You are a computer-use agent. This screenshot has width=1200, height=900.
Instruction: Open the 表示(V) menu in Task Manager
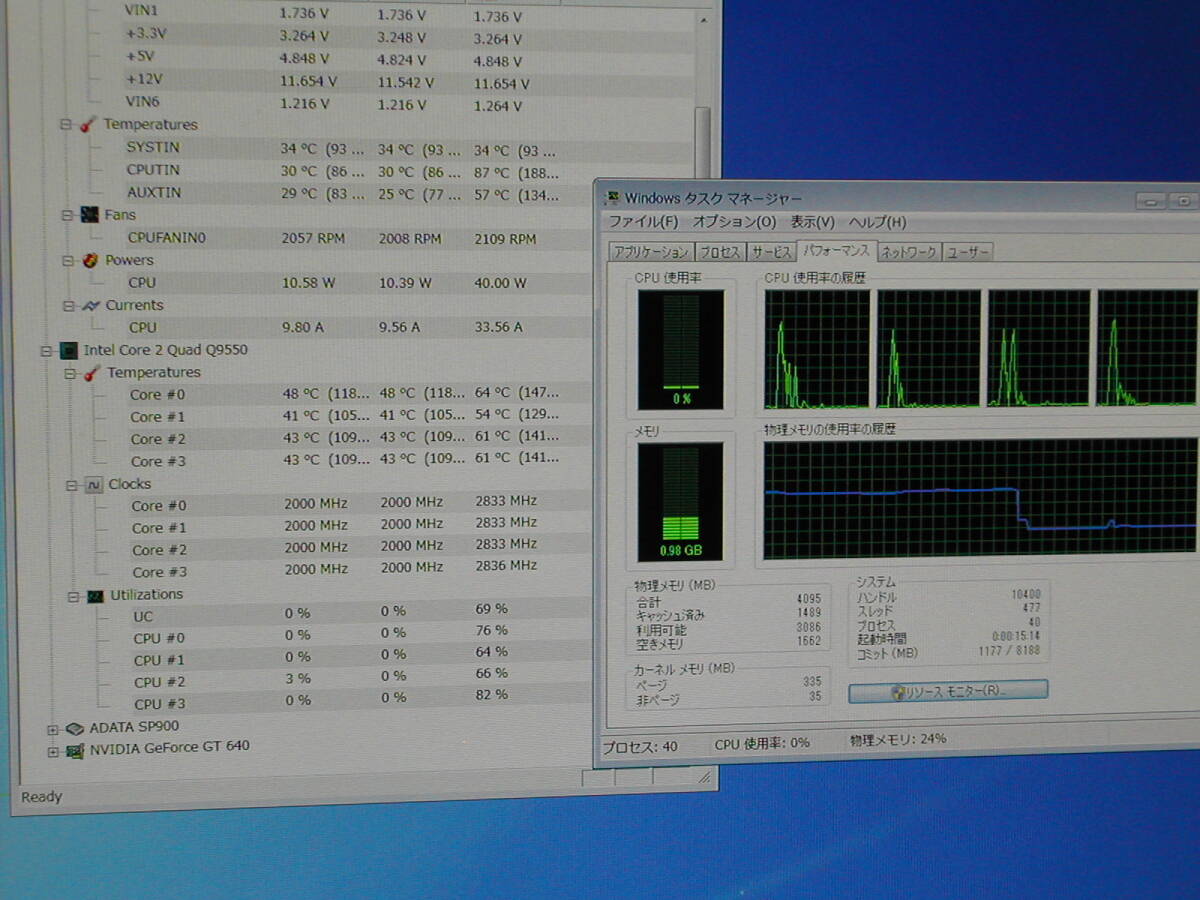click(x=812, y=221)
